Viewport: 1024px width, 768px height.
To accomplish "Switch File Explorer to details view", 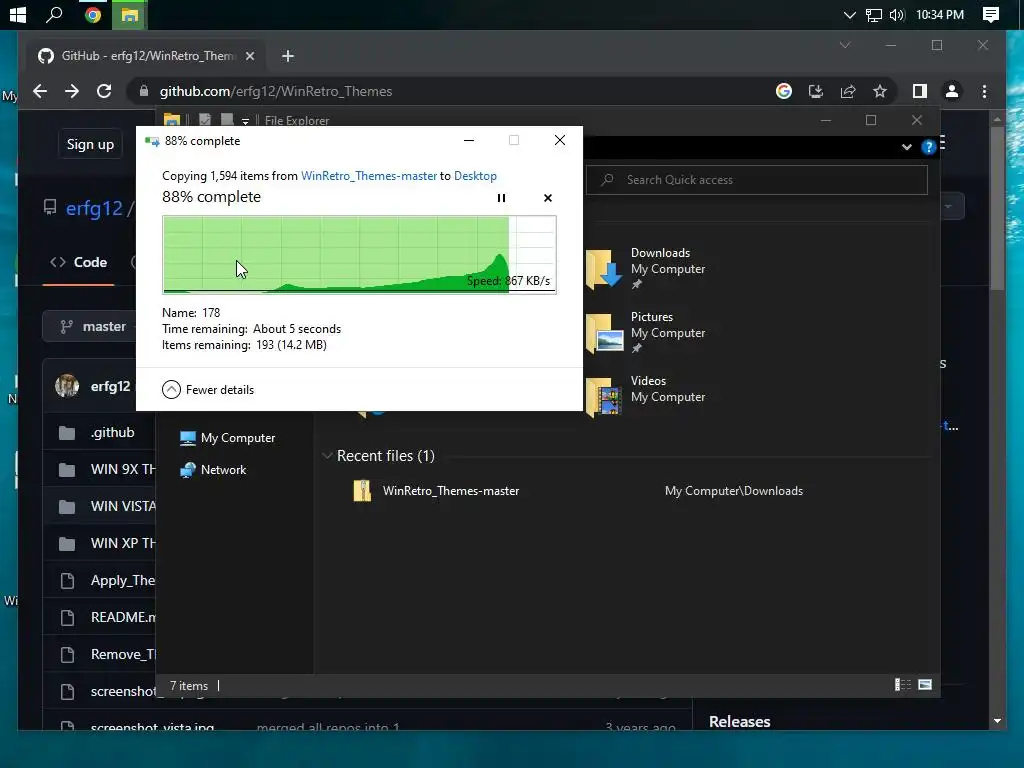I will coord(903,684).
